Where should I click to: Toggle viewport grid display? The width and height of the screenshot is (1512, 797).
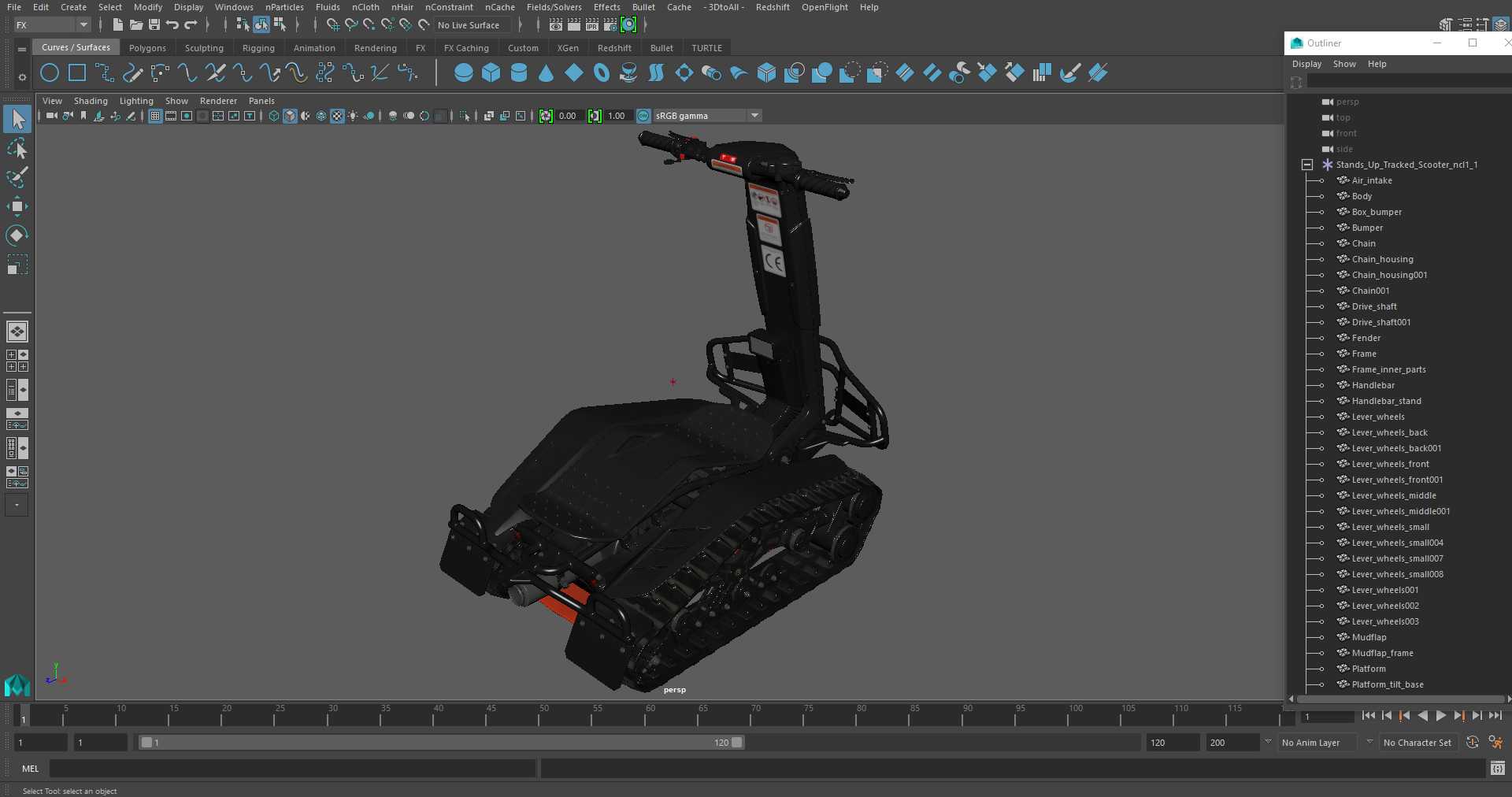point(155,116)
